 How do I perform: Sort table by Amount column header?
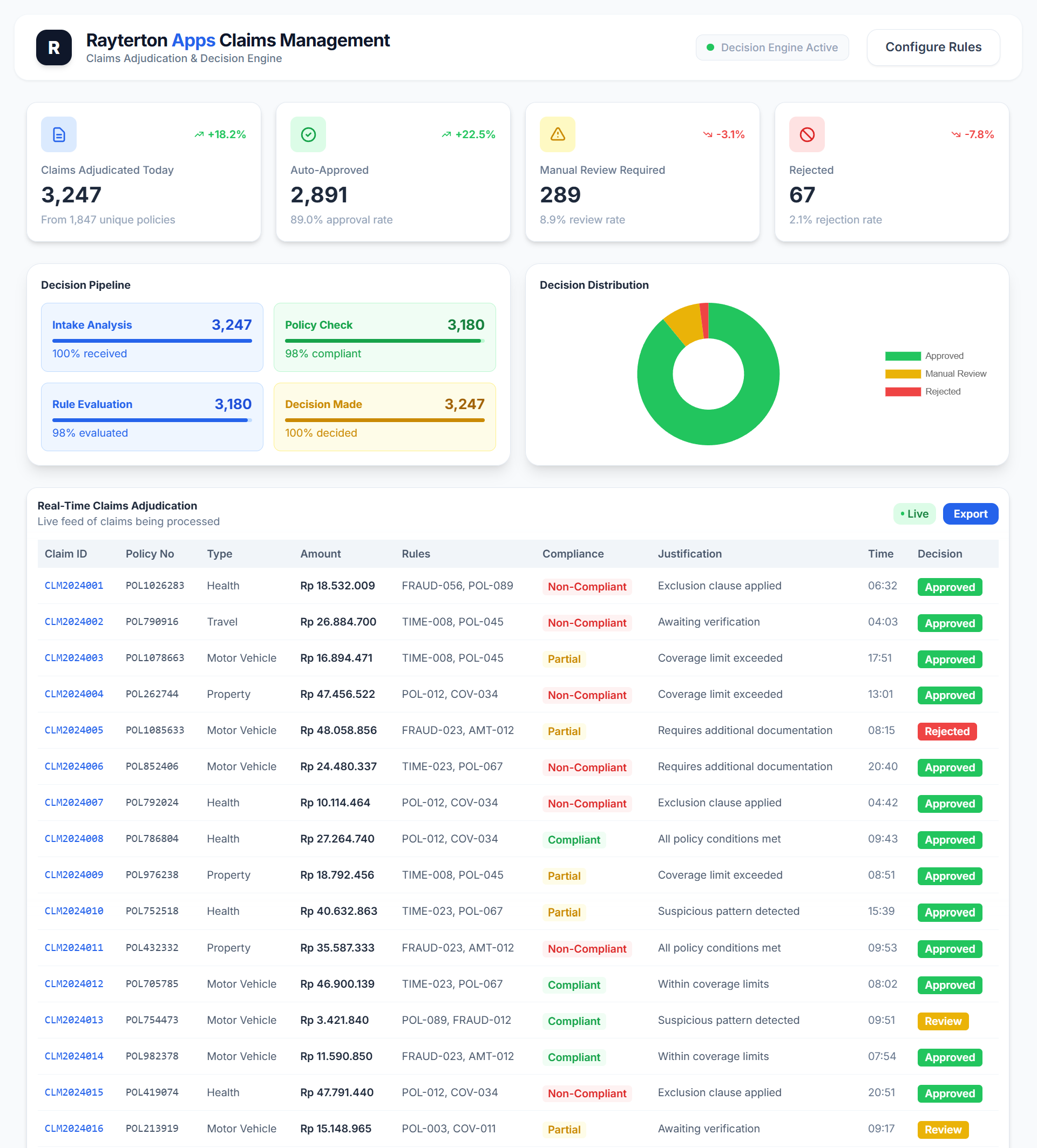321,554
